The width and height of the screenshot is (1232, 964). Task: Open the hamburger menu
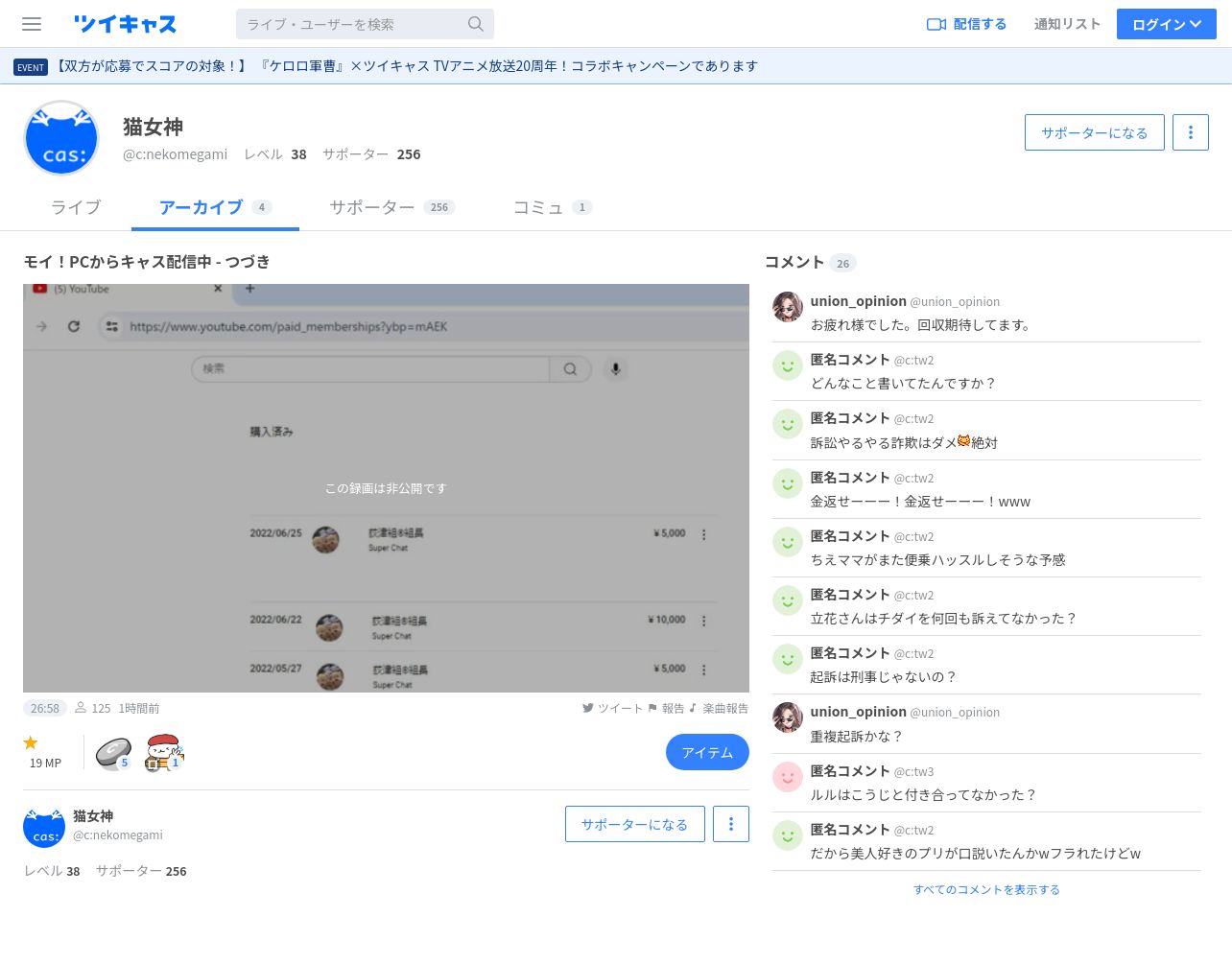[x=32, y=24]
